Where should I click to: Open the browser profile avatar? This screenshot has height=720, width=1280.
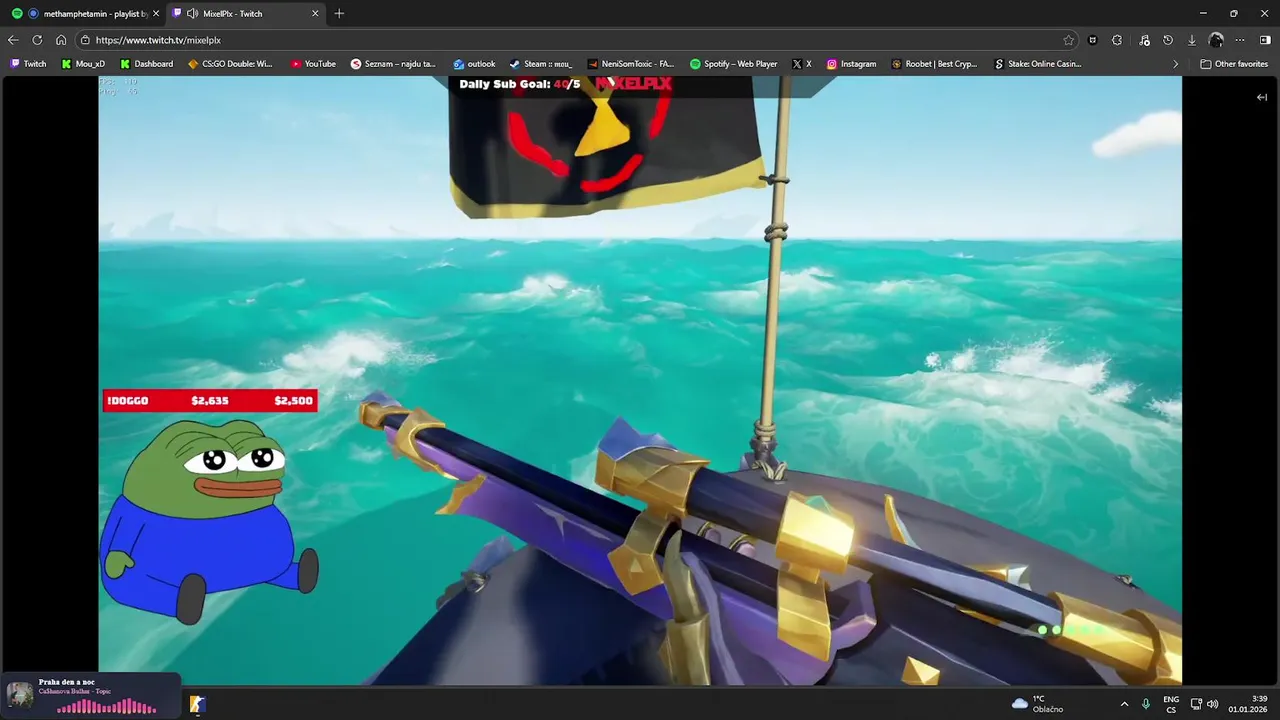coord(1216,40)
